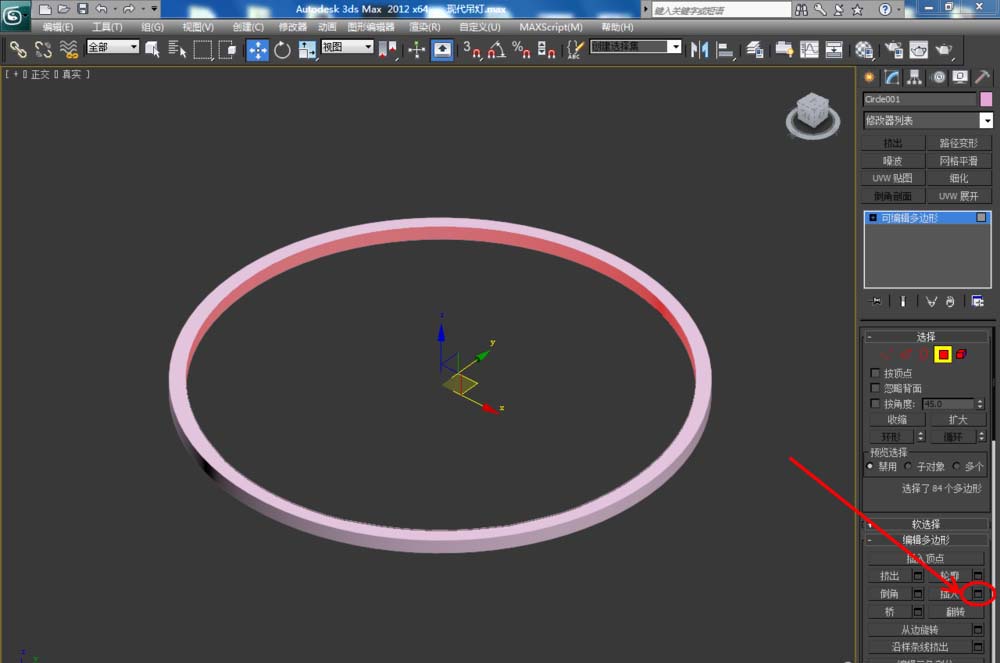
Task: Open the Material Editor icon
Action: point(864,50)
